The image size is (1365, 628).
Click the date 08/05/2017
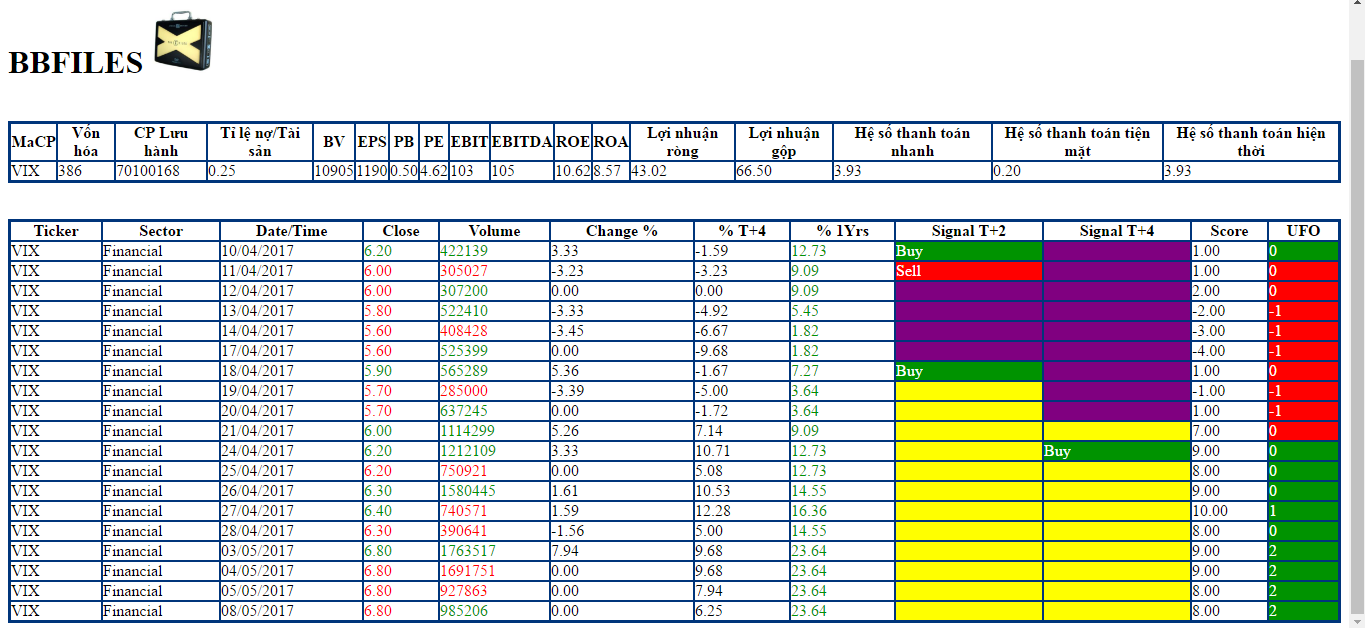257,611
